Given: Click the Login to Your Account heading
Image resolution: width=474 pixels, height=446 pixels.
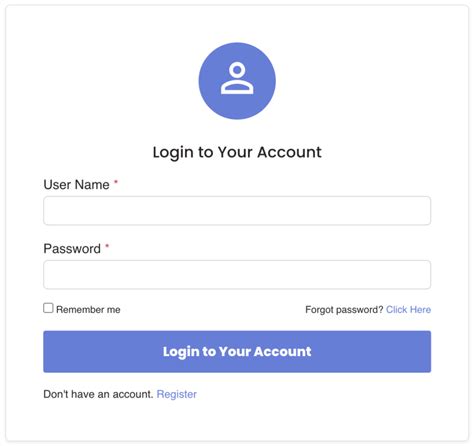Looking at the screenshot, I should [237, 152].
